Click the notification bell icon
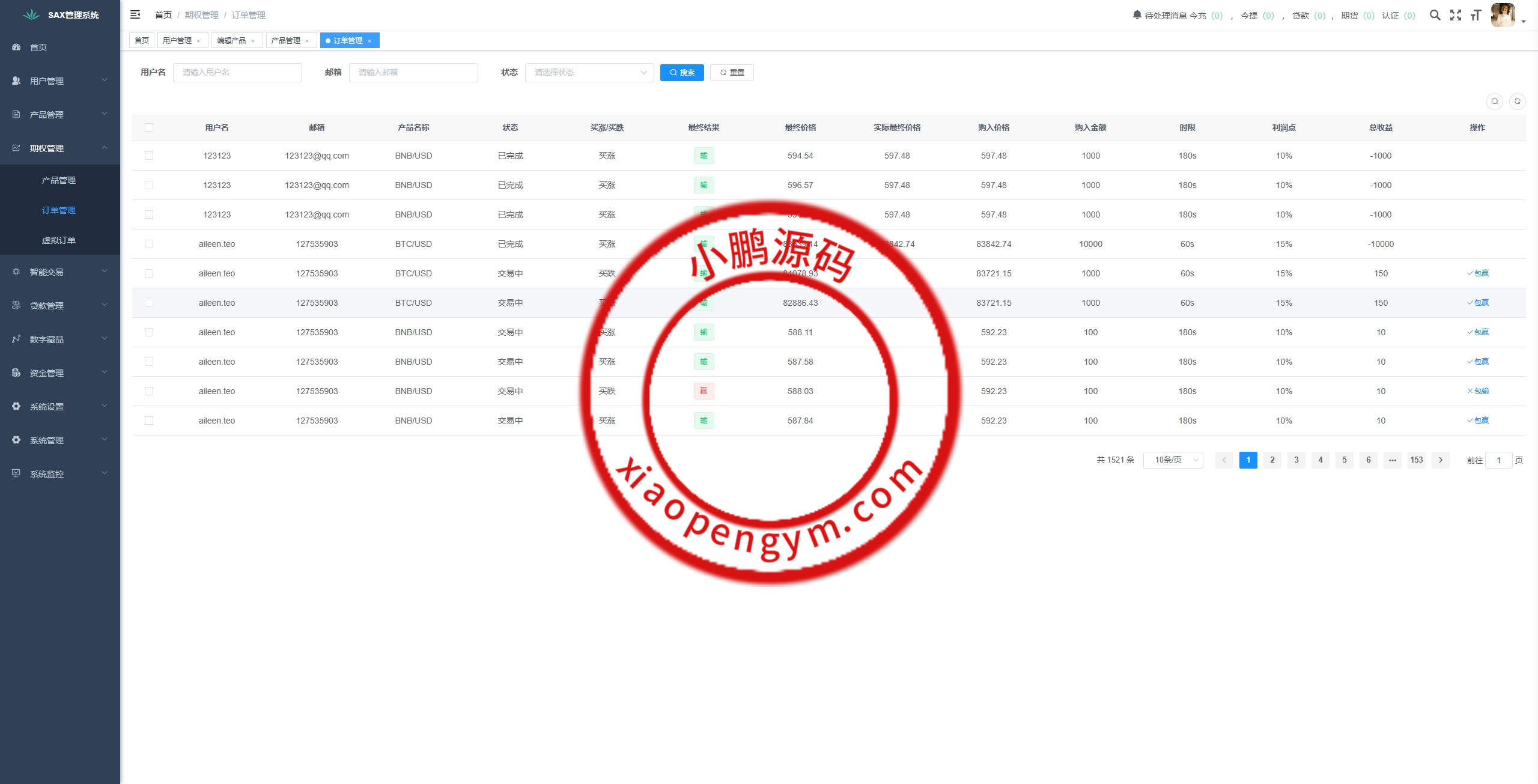This screenshot has width=1538, height=784. [x=1137, y=14]
